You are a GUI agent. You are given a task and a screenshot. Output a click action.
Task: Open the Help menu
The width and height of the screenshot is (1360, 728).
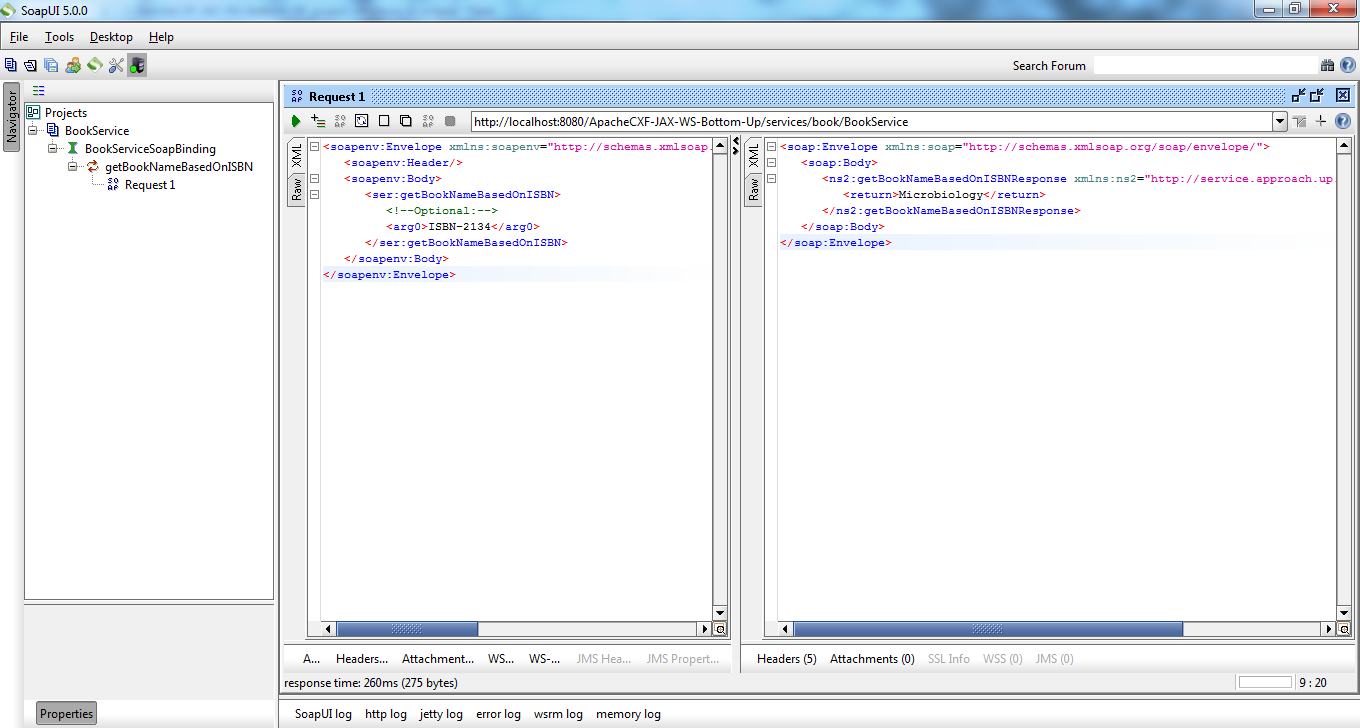tap(161, 37)
